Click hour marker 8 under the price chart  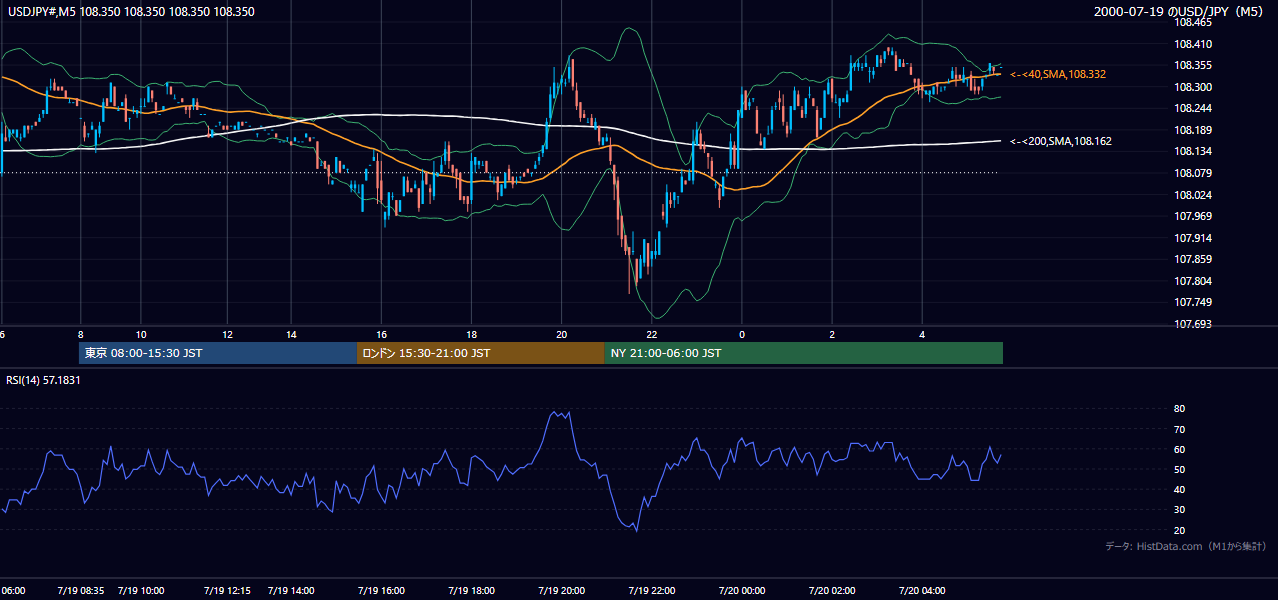80,334
